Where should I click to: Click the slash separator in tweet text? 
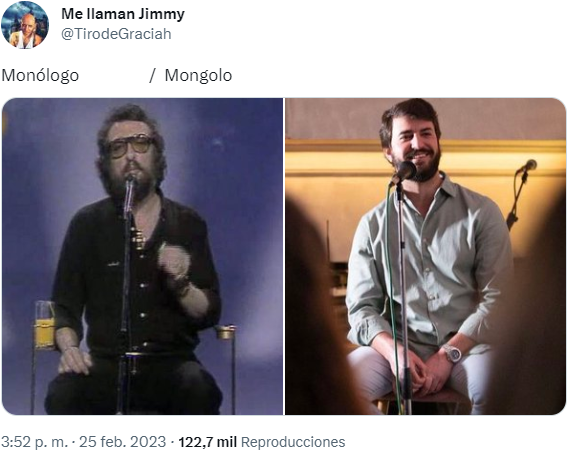(x=152, y=75)
